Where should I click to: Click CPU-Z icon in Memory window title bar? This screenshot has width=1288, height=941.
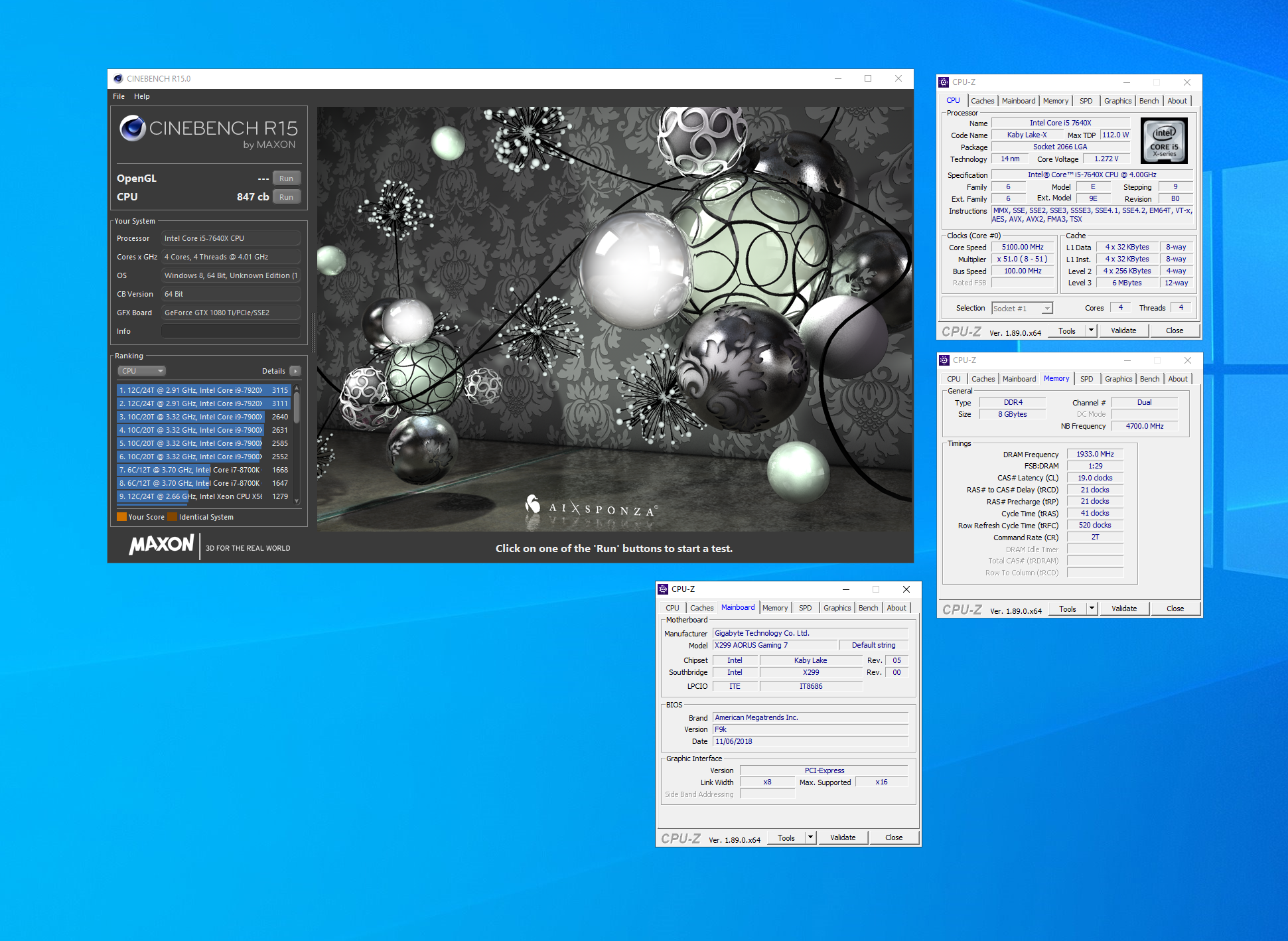[944, 360]
